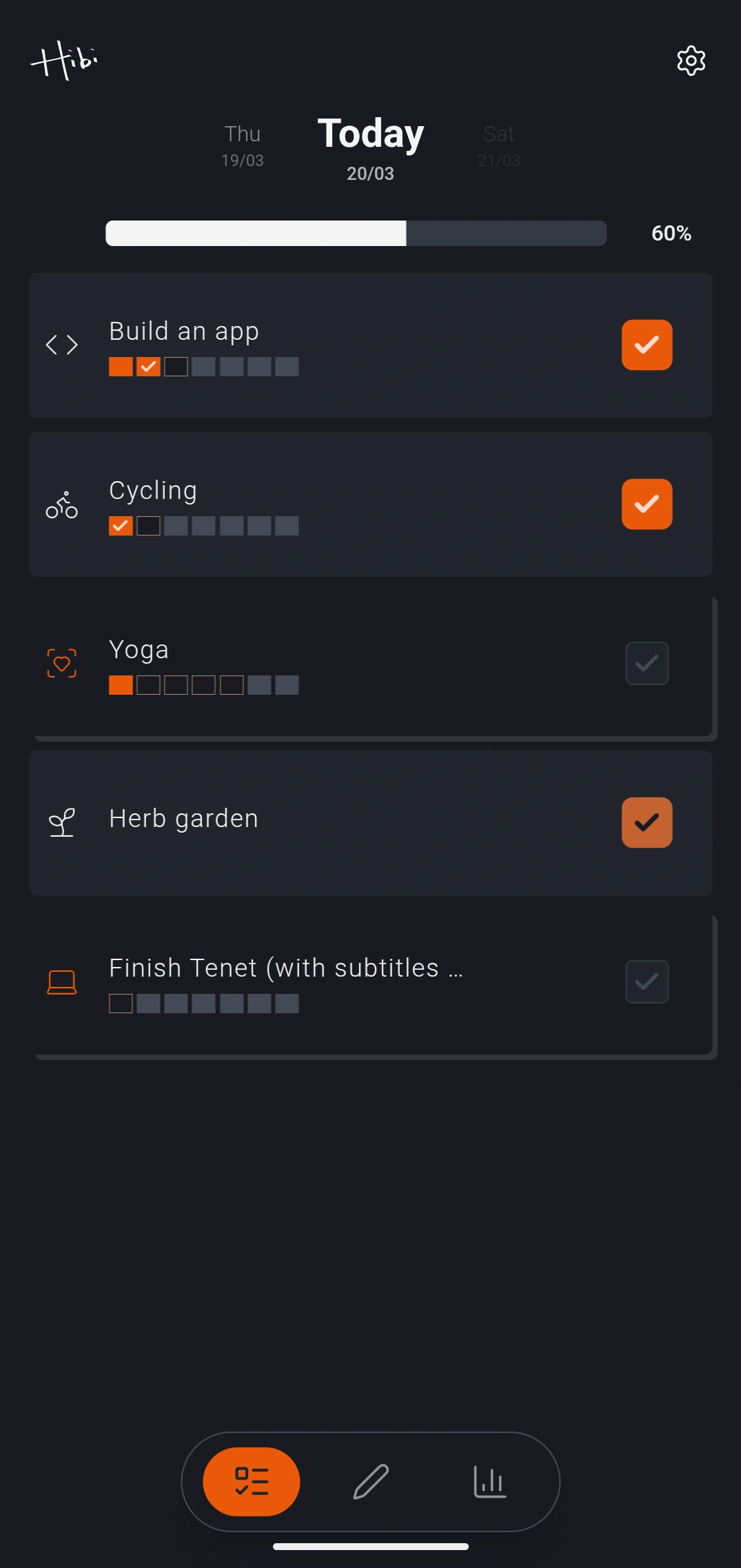Open settings via the gear icon
Screen dimensions: 741x1568
click(x=691, y=61)
